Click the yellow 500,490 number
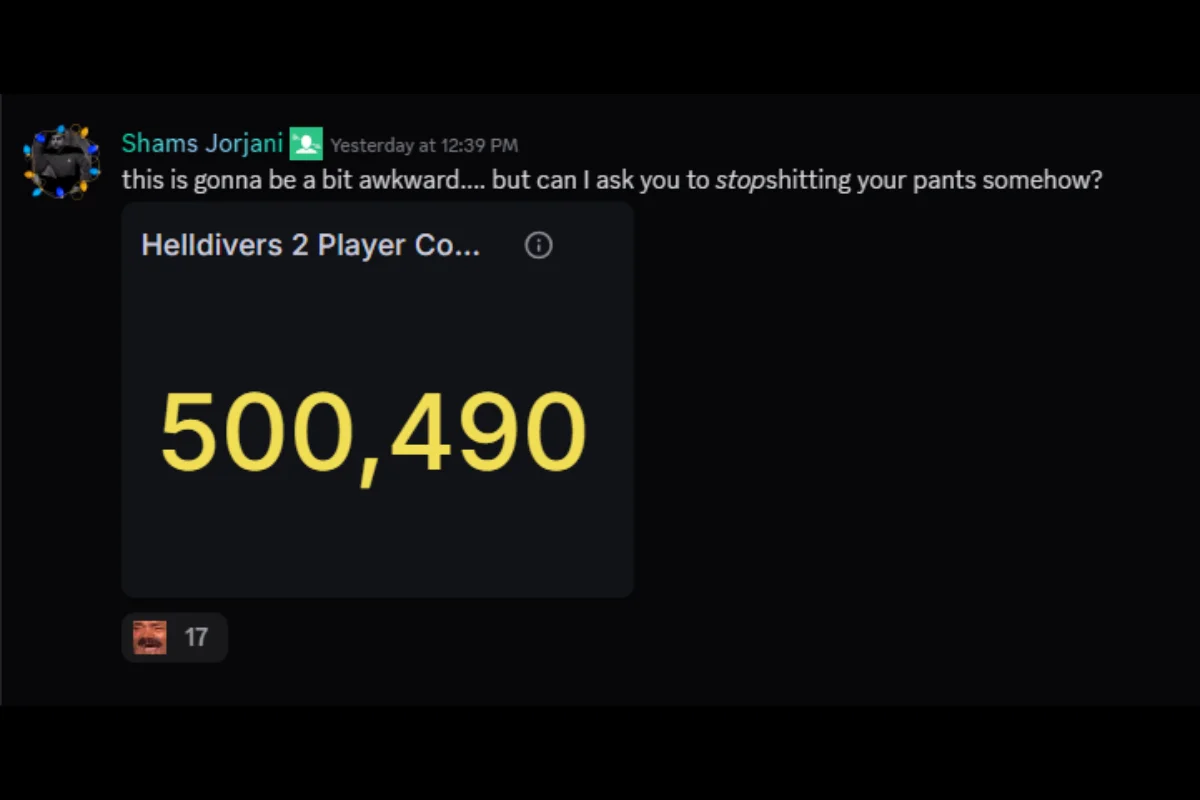 point(374,433)
